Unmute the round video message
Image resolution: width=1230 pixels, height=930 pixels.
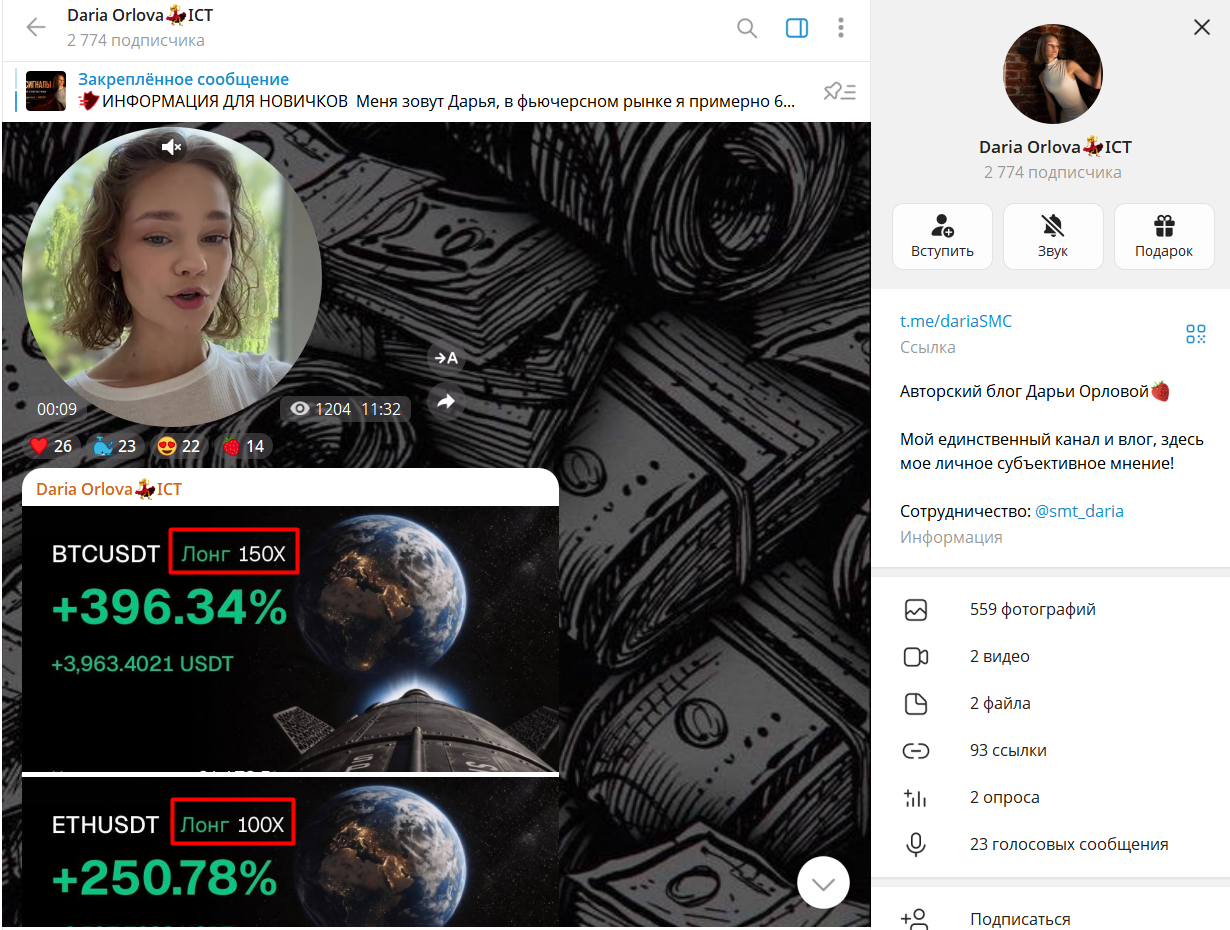tap(172, 147)
